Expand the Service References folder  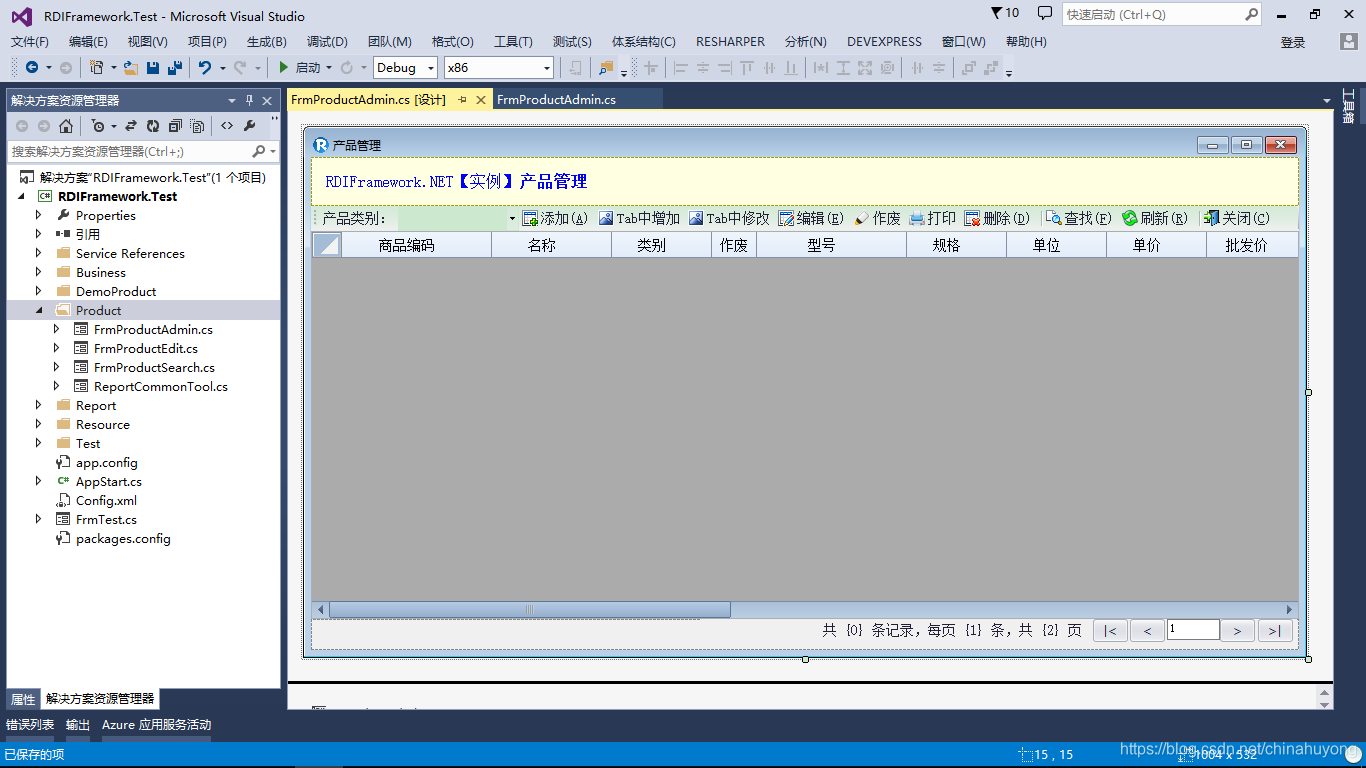[x=39, y=253]
